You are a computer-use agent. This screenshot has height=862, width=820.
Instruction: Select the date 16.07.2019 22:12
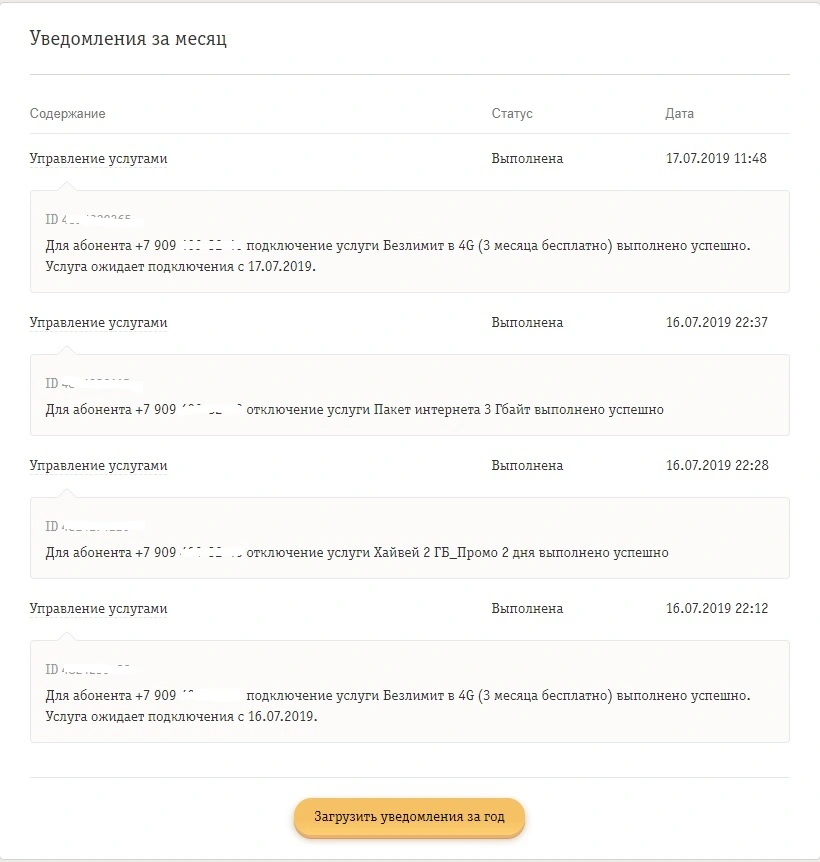click(717, 608)
